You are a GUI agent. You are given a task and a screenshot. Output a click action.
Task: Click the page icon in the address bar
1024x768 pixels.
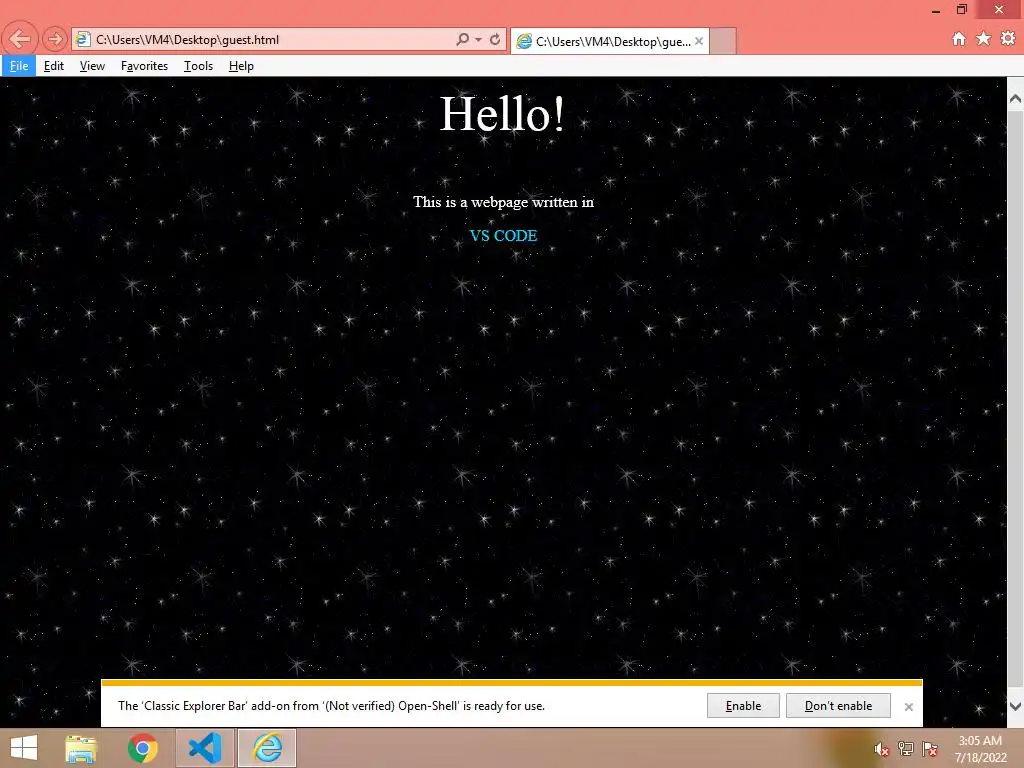83,39
